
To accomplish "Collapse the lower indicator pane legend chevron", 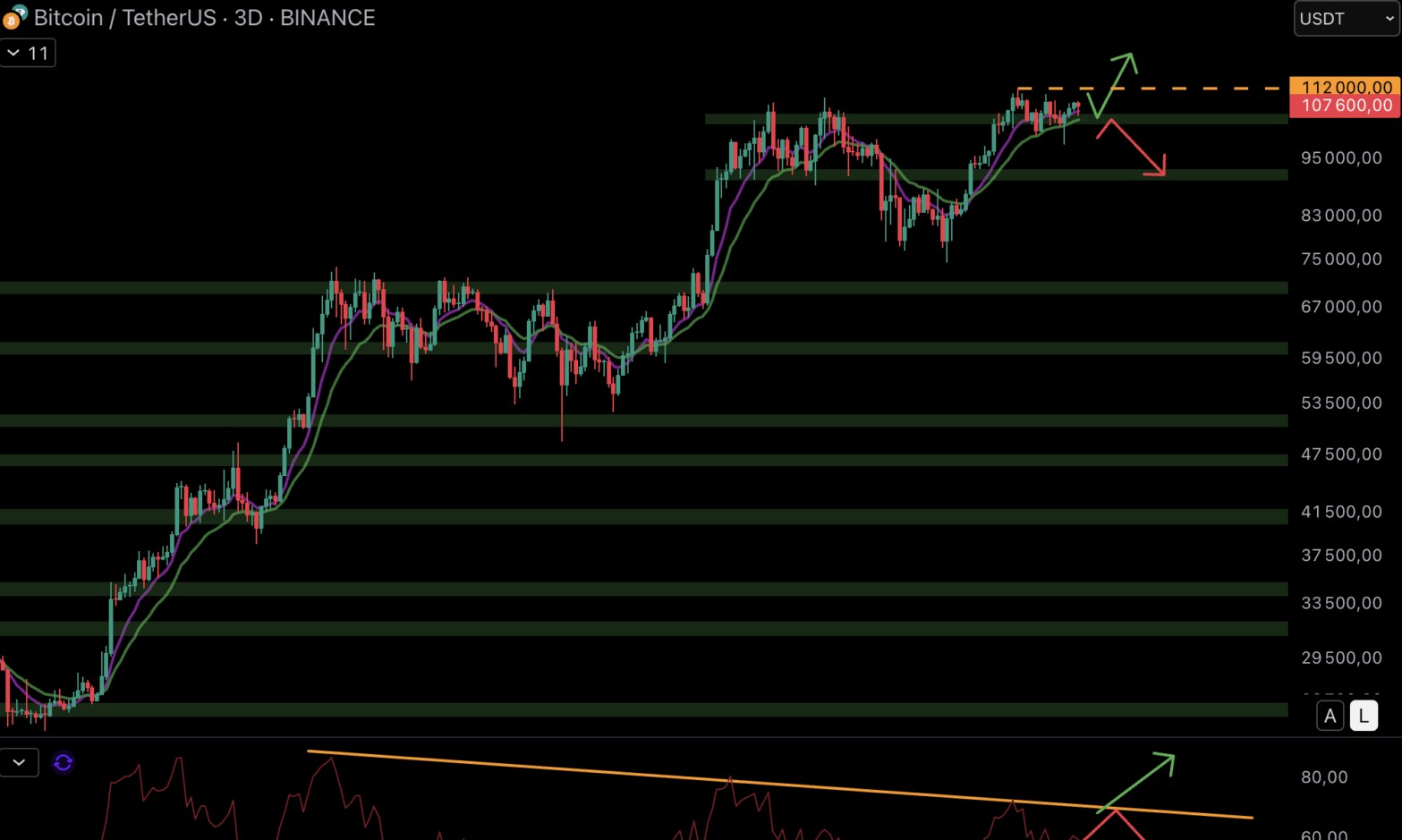I will pos(19,762).
